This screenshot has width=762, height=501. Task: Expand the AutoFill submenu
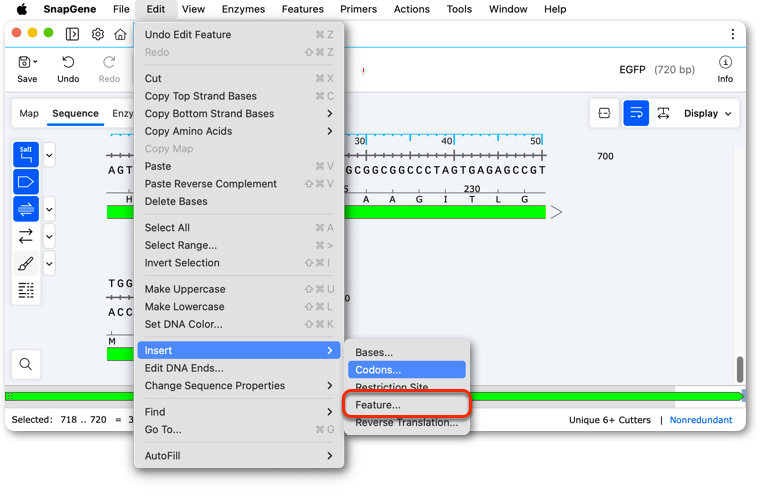[x=239, y=456]
